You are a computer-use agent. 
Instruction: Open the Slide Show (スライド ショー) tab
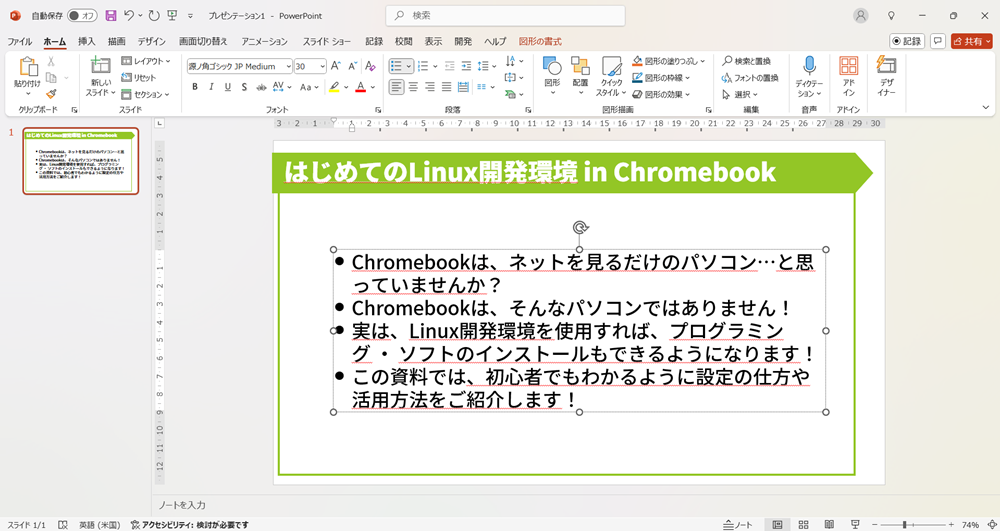327,41
